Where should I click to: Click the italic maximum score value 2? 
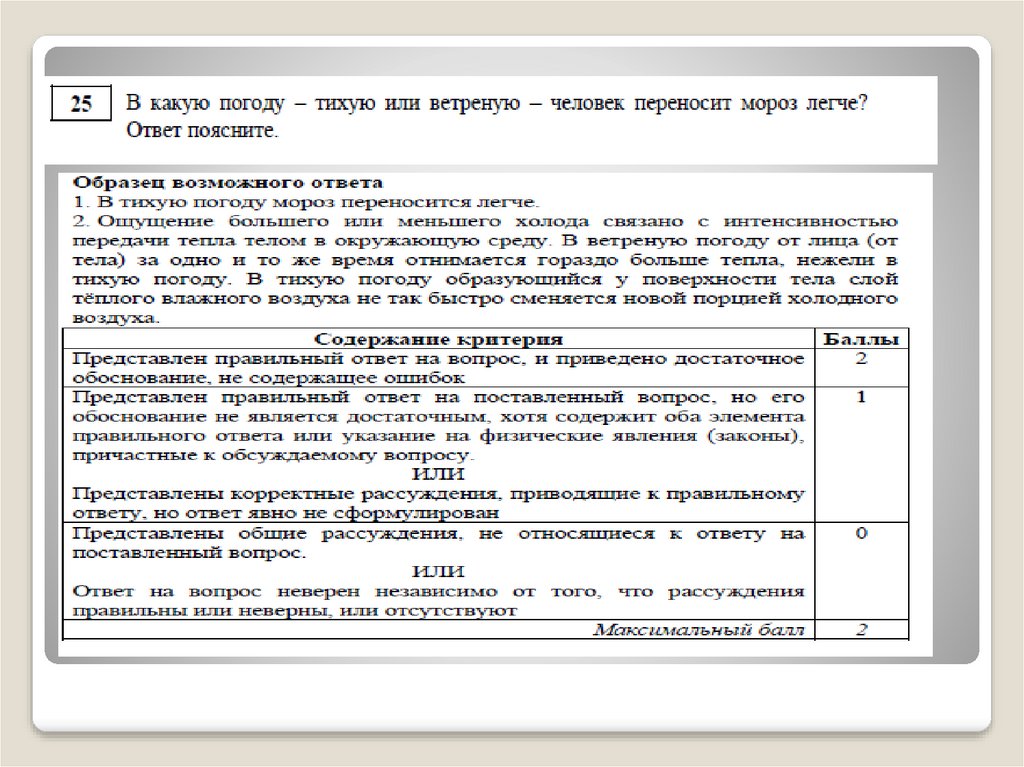point(860,630)
